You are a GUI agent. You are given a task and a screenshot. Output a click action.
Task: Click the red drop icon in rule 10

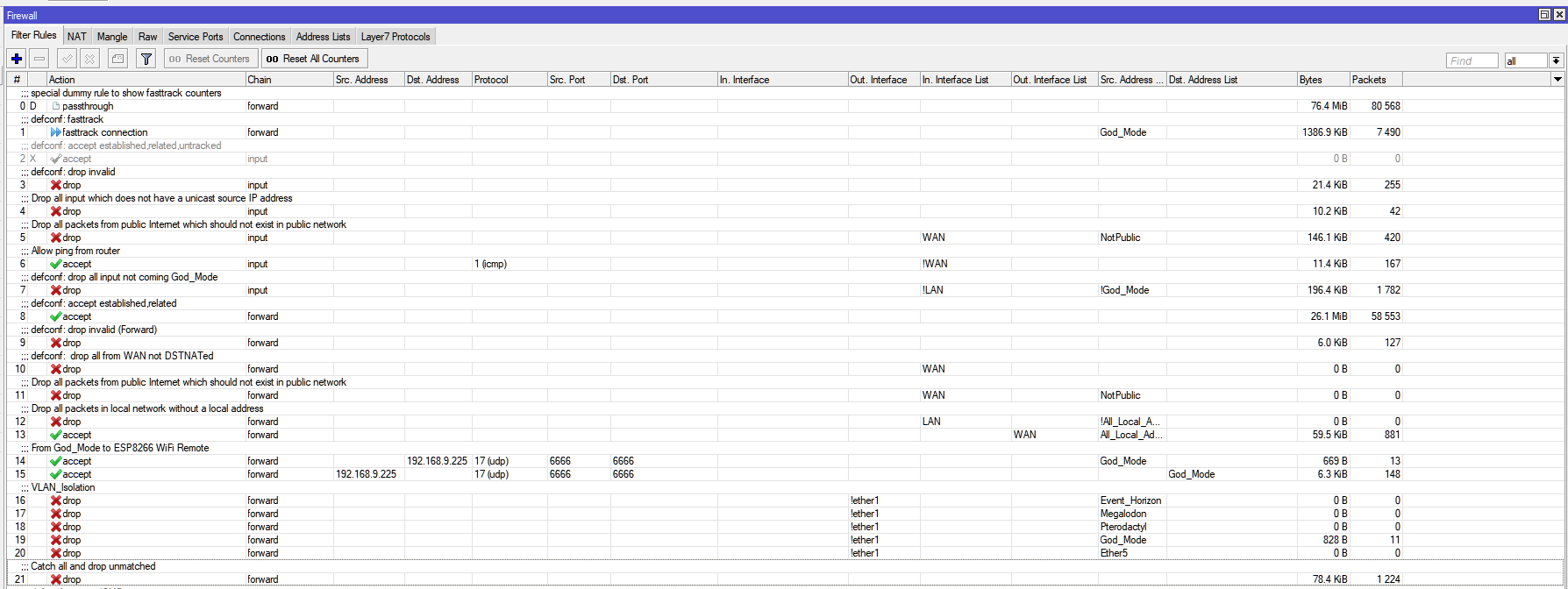click(56, 369)
